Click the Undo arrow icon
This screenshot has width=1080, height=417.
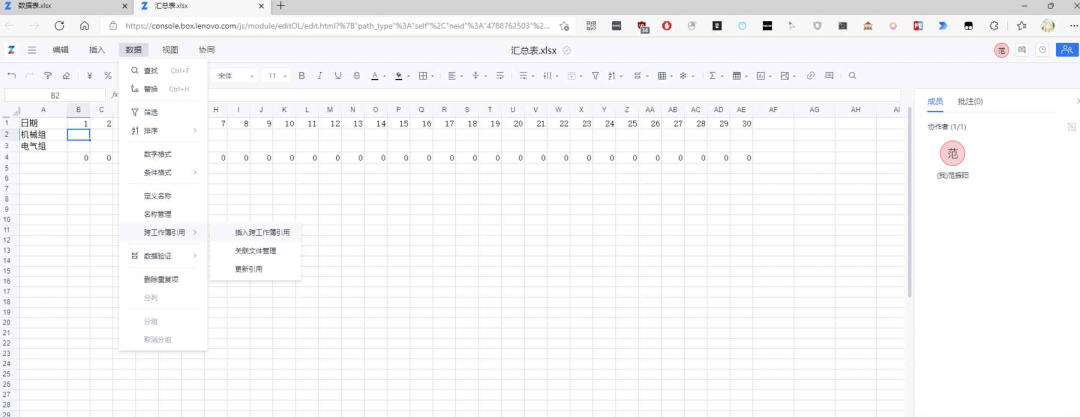click(x=11, y=76)
